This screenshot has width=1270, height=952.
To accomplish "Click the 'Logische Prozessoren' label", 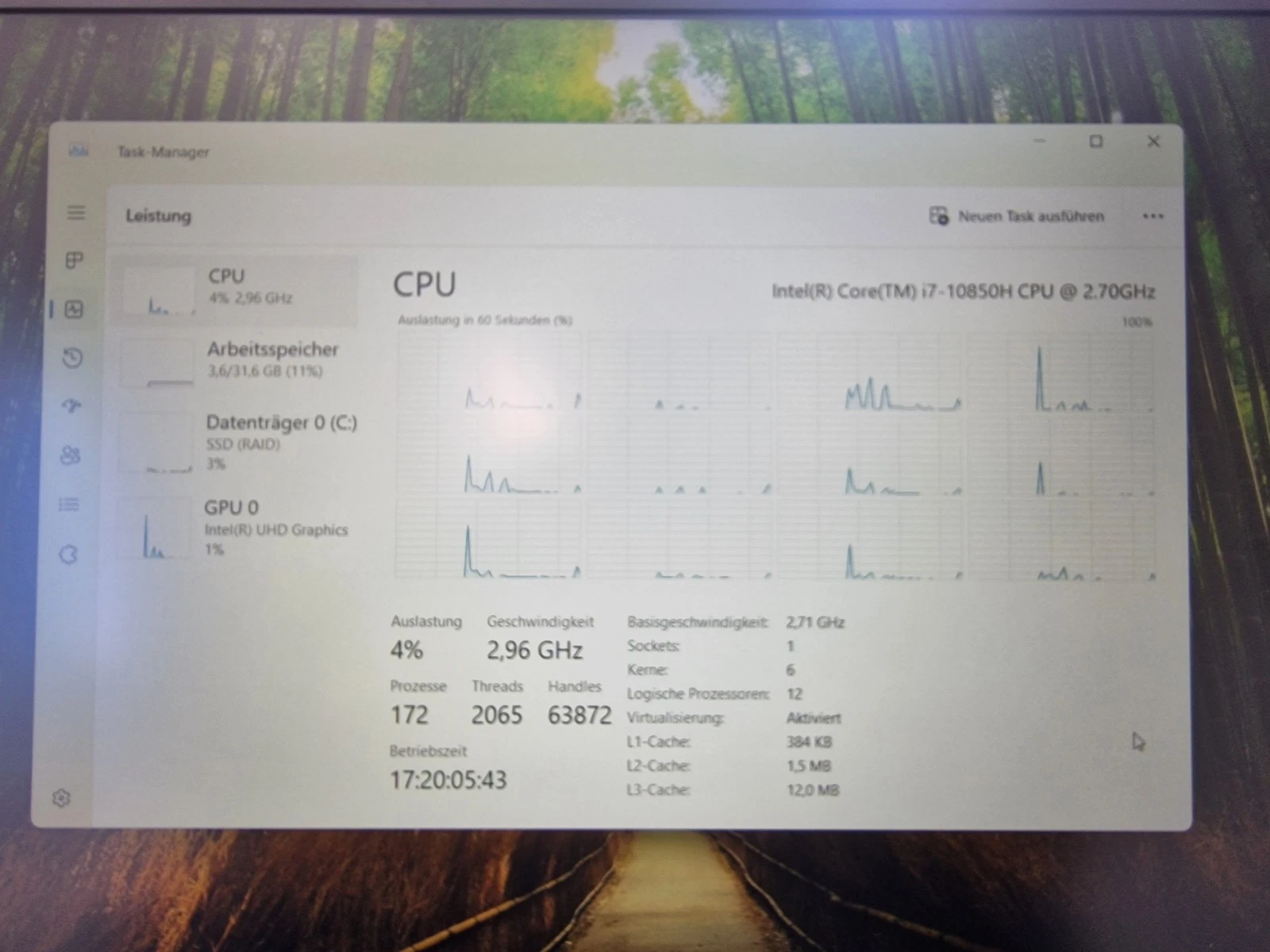I will 698,694.
